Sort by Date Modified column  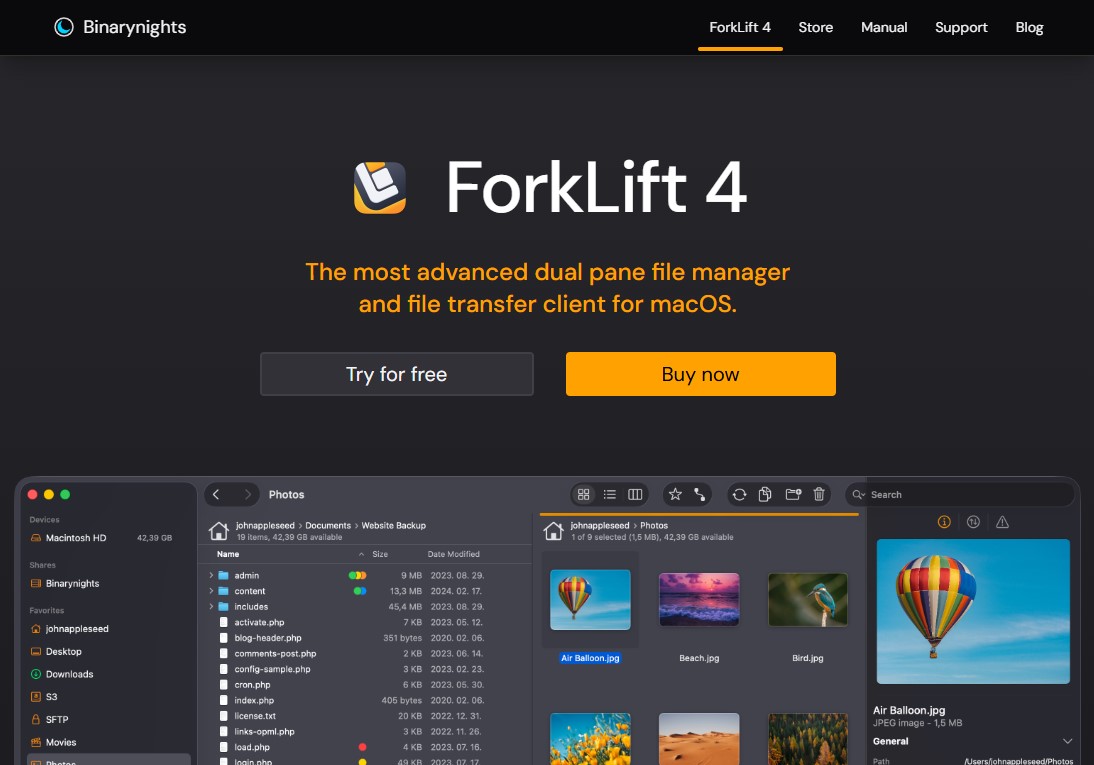tap(454, 554)
